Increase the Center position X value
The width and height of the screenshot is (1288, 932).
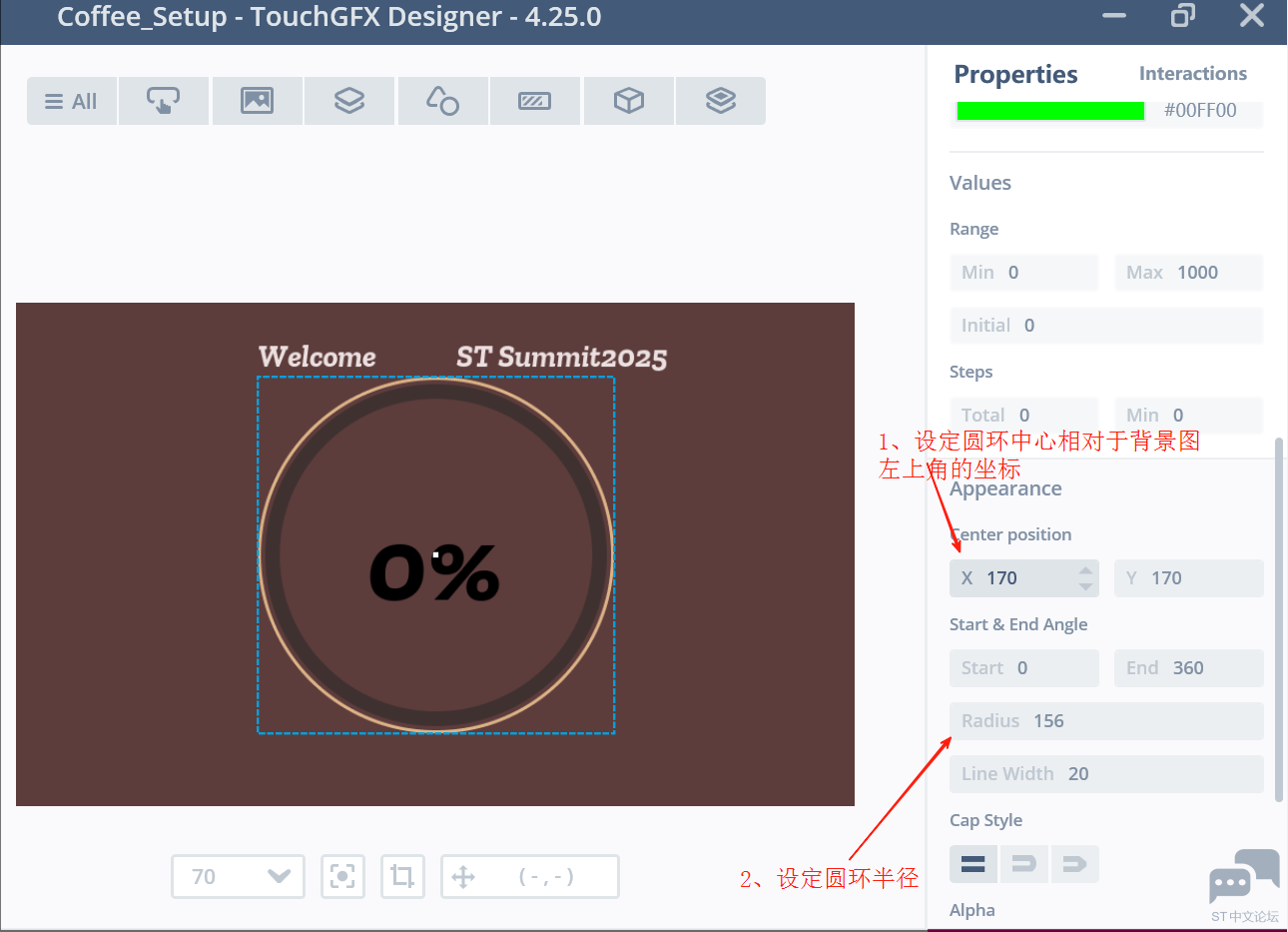(x=1085, y=570)
